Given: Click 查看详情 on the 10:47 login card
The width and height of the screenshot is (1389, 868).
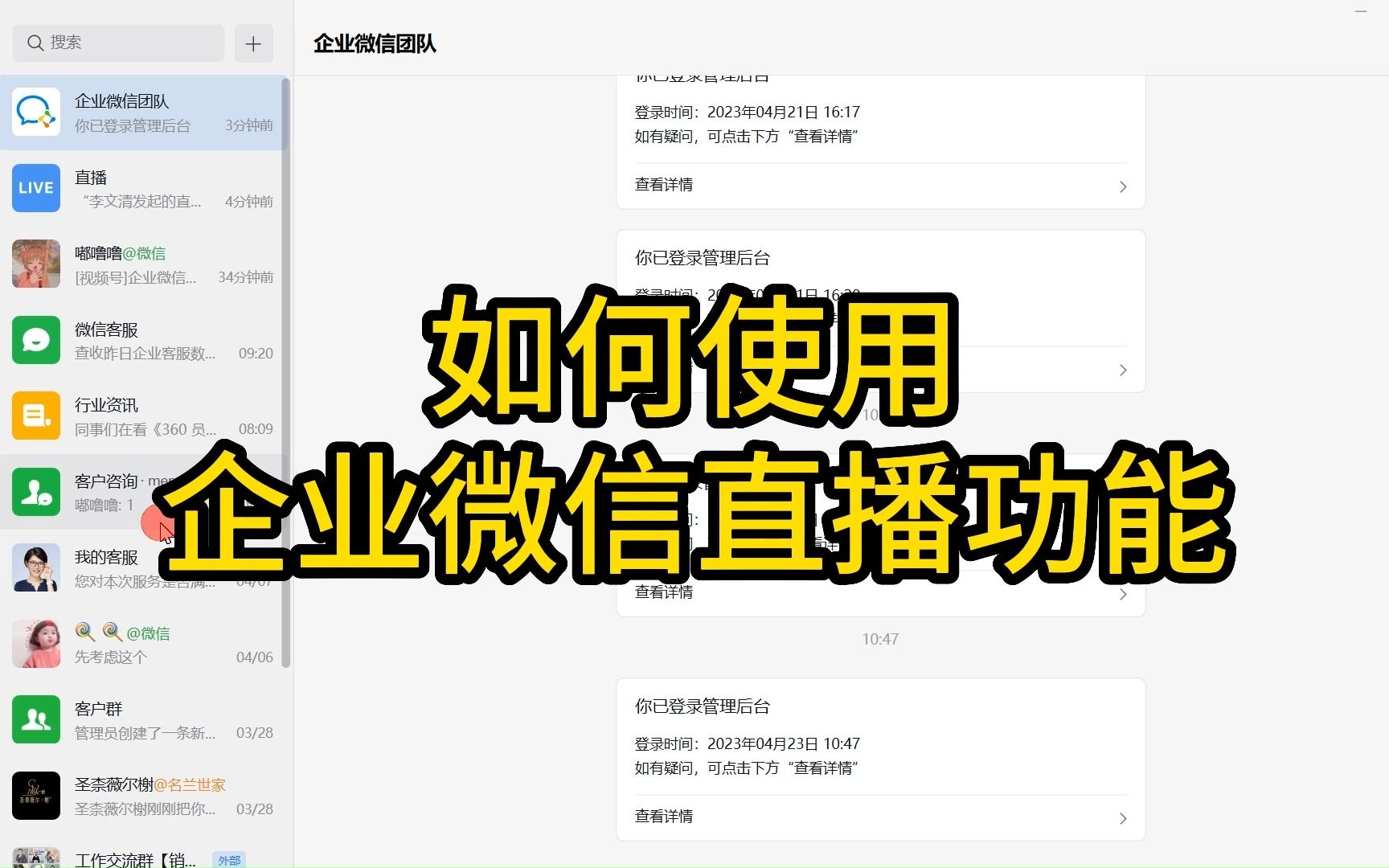Looking at the screenshot, I should click(x=664, y=817).
